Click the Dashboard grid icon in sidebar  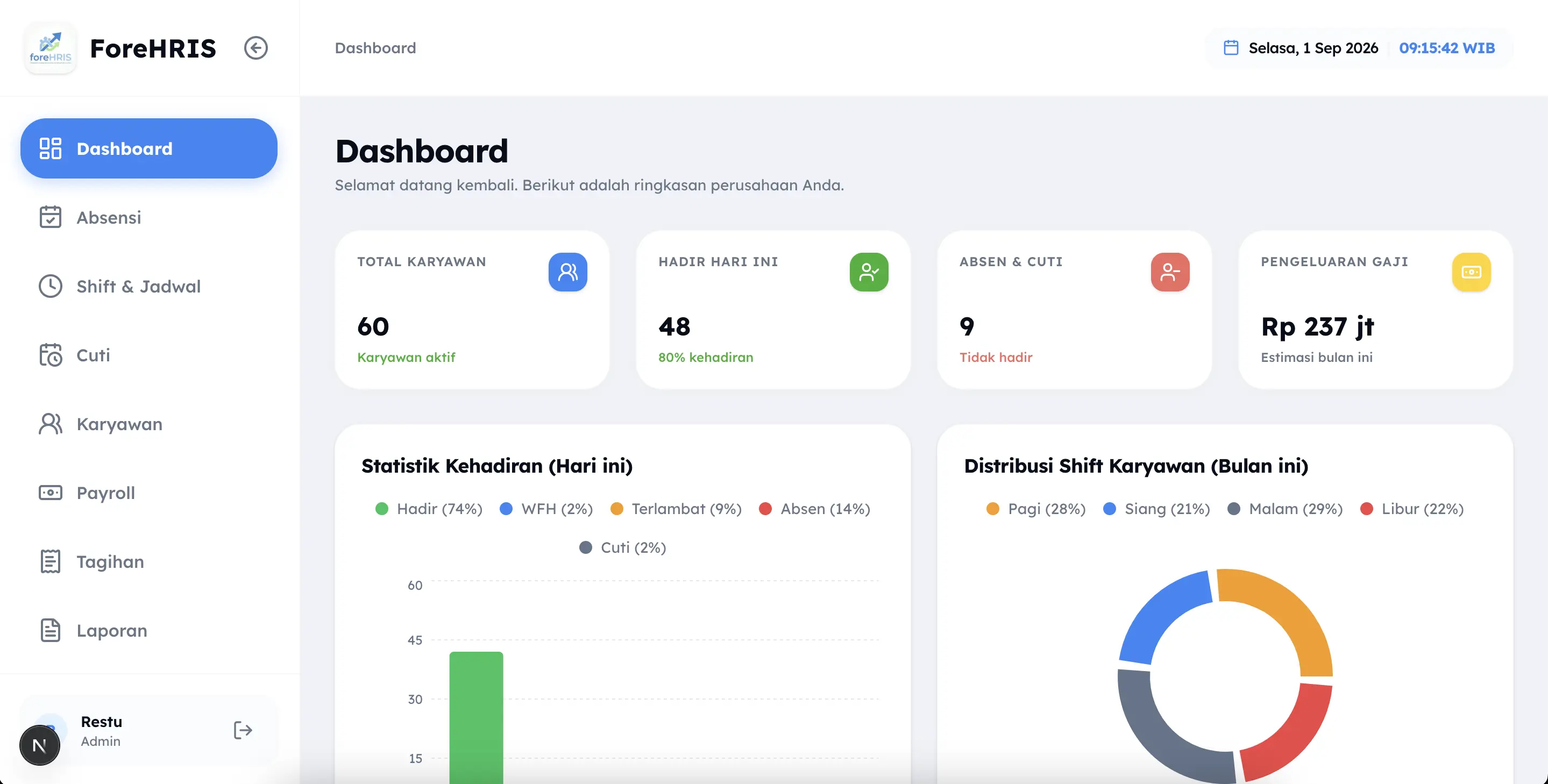tap(51, 148)
